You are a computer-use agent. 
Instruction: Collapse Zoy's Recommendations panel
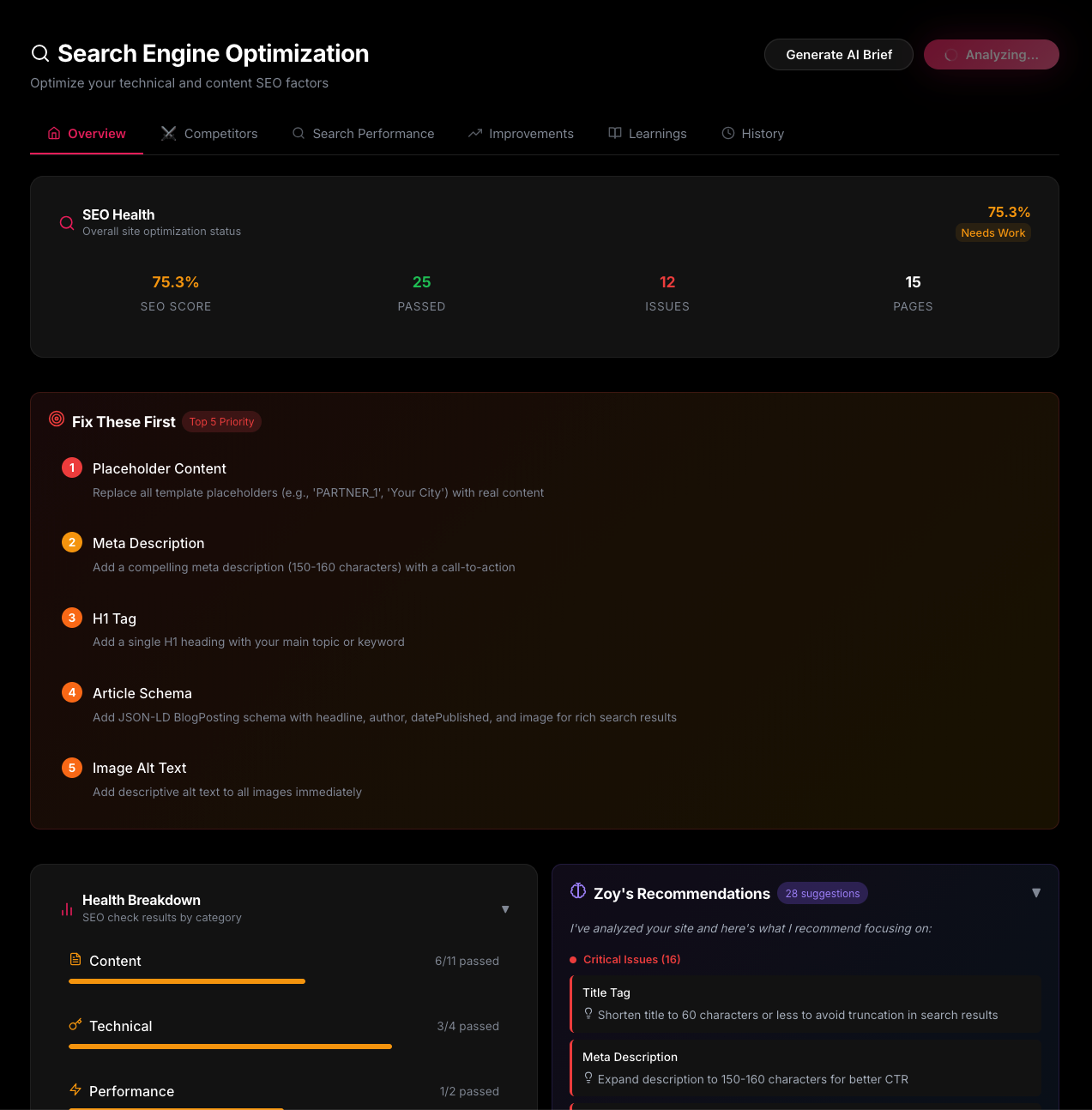[1036, 893]
